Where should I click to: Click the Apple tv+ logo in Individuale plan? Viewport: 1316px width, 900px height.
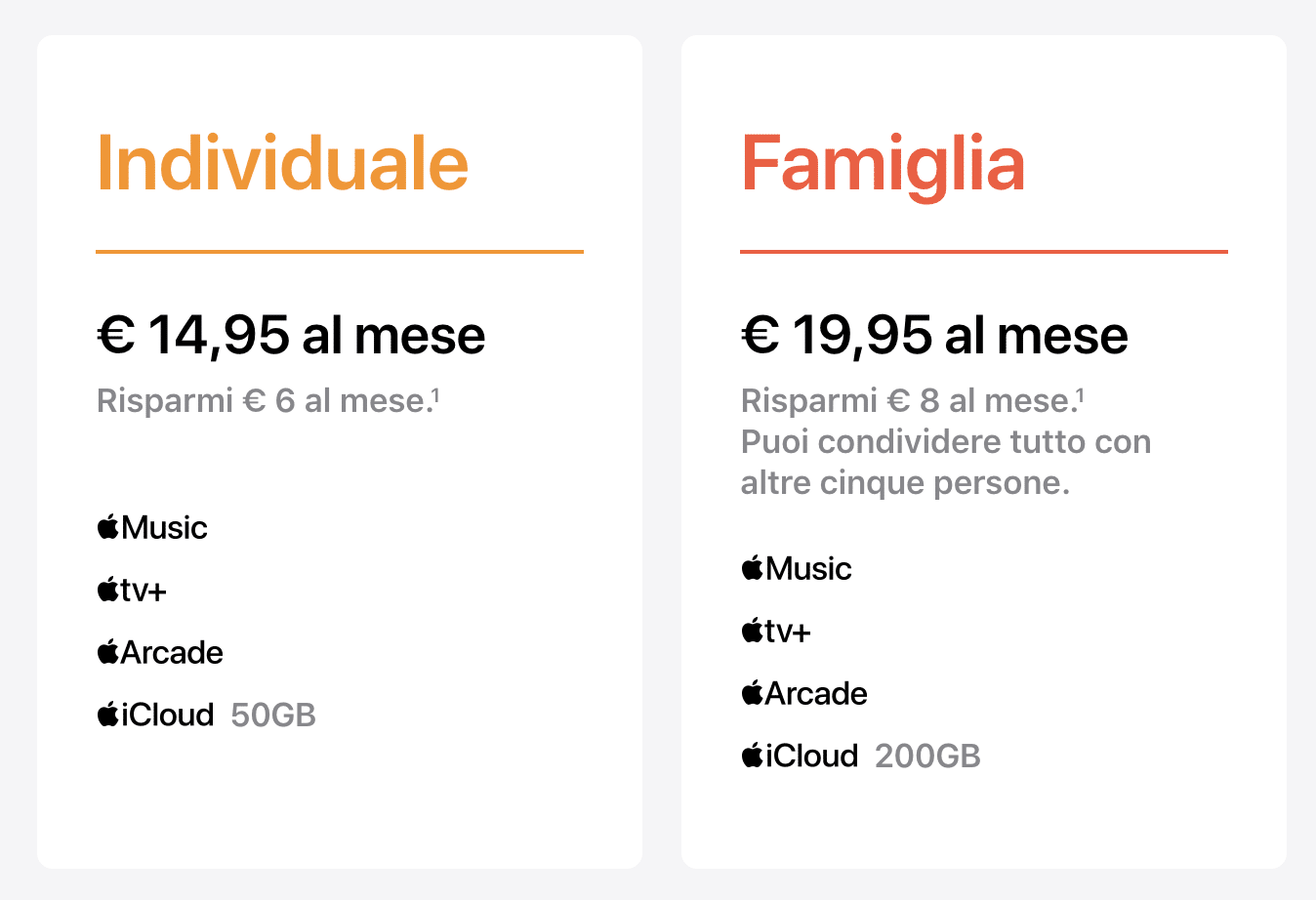click(x=132, y=590)
